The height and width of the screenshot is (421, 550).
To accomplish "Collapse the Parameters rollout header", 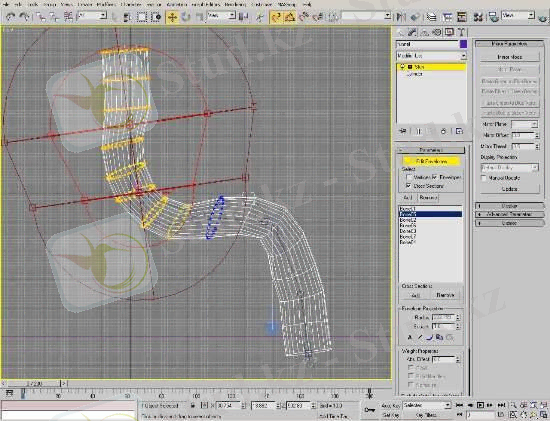I will tap(431, 150).
